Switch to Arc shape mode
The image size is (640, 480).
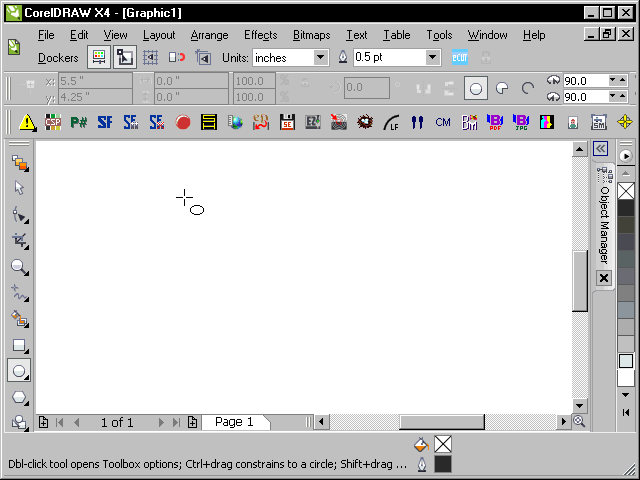coord(528,89)
